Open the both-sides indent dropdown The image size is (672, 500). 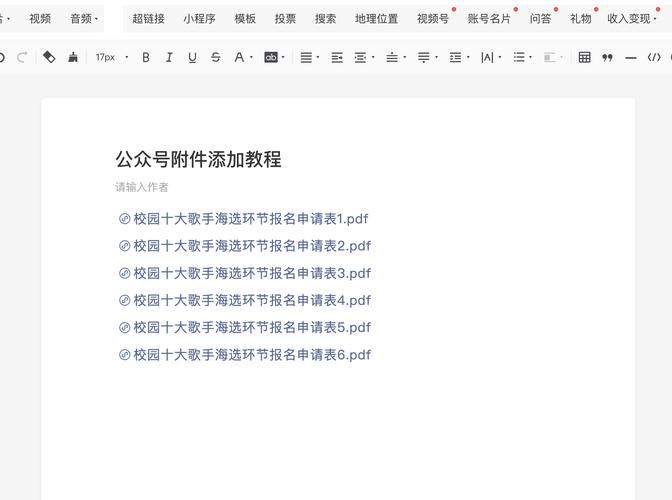pyautogui.click(x=373, y=57)
